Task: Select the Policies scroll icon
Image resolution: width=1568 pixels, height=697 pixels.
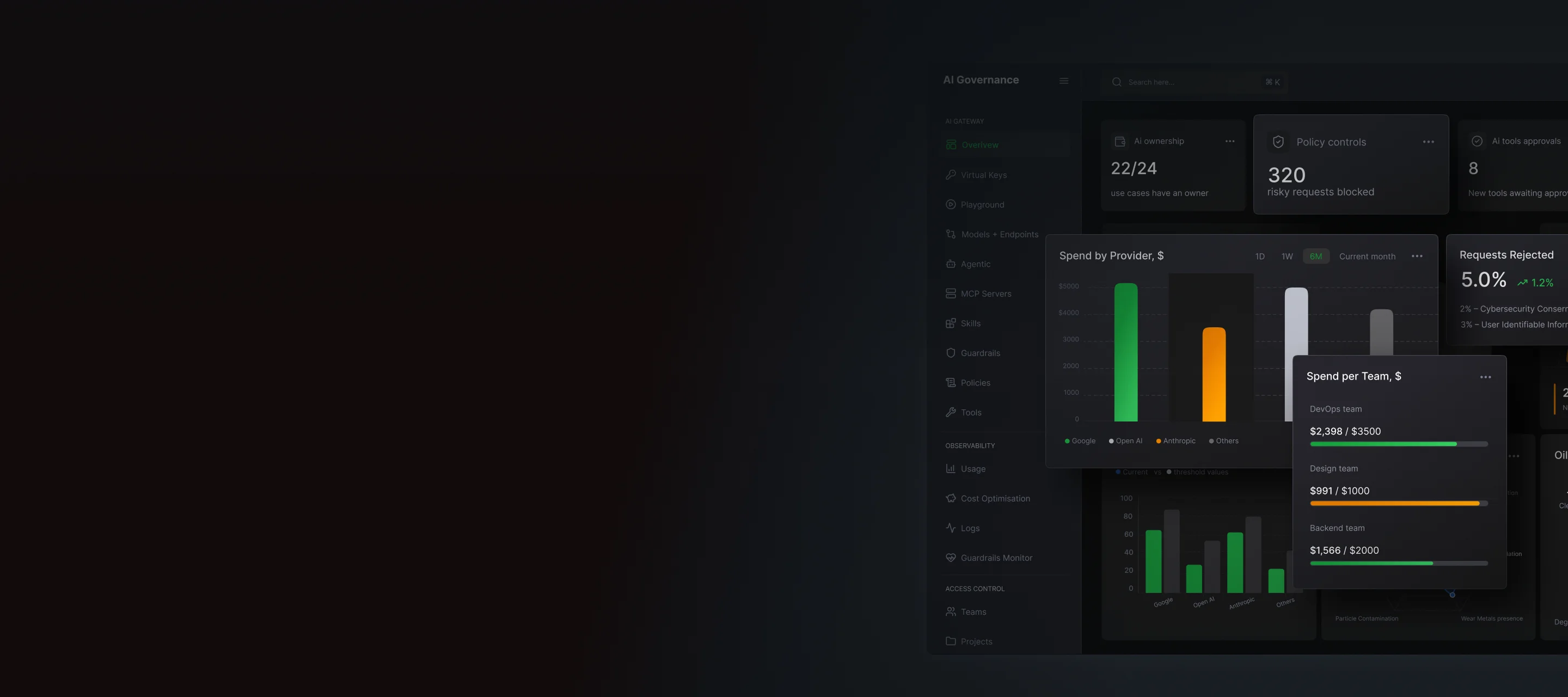Action: (950, 382)
